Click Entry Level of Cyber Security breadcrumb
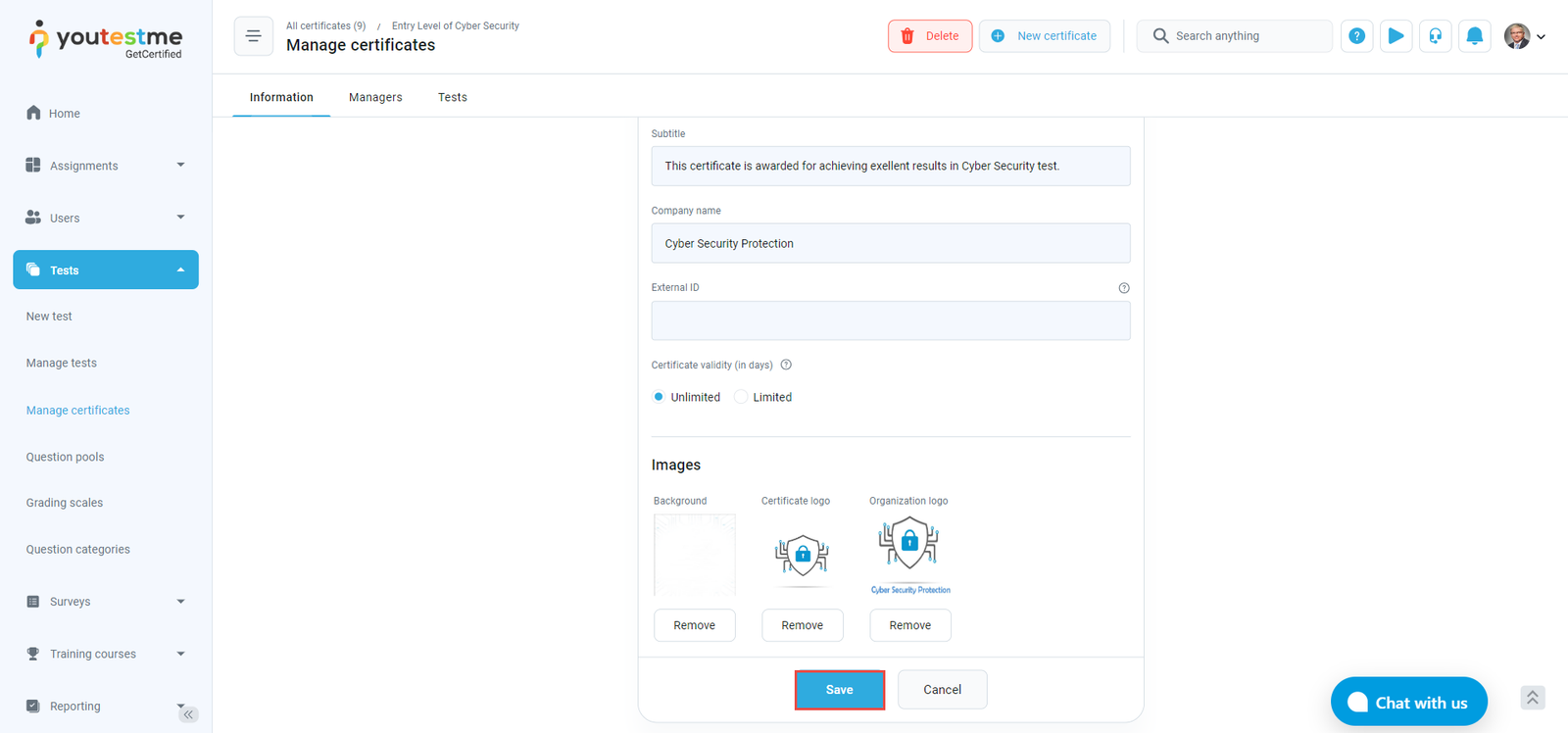 point(456,25)
